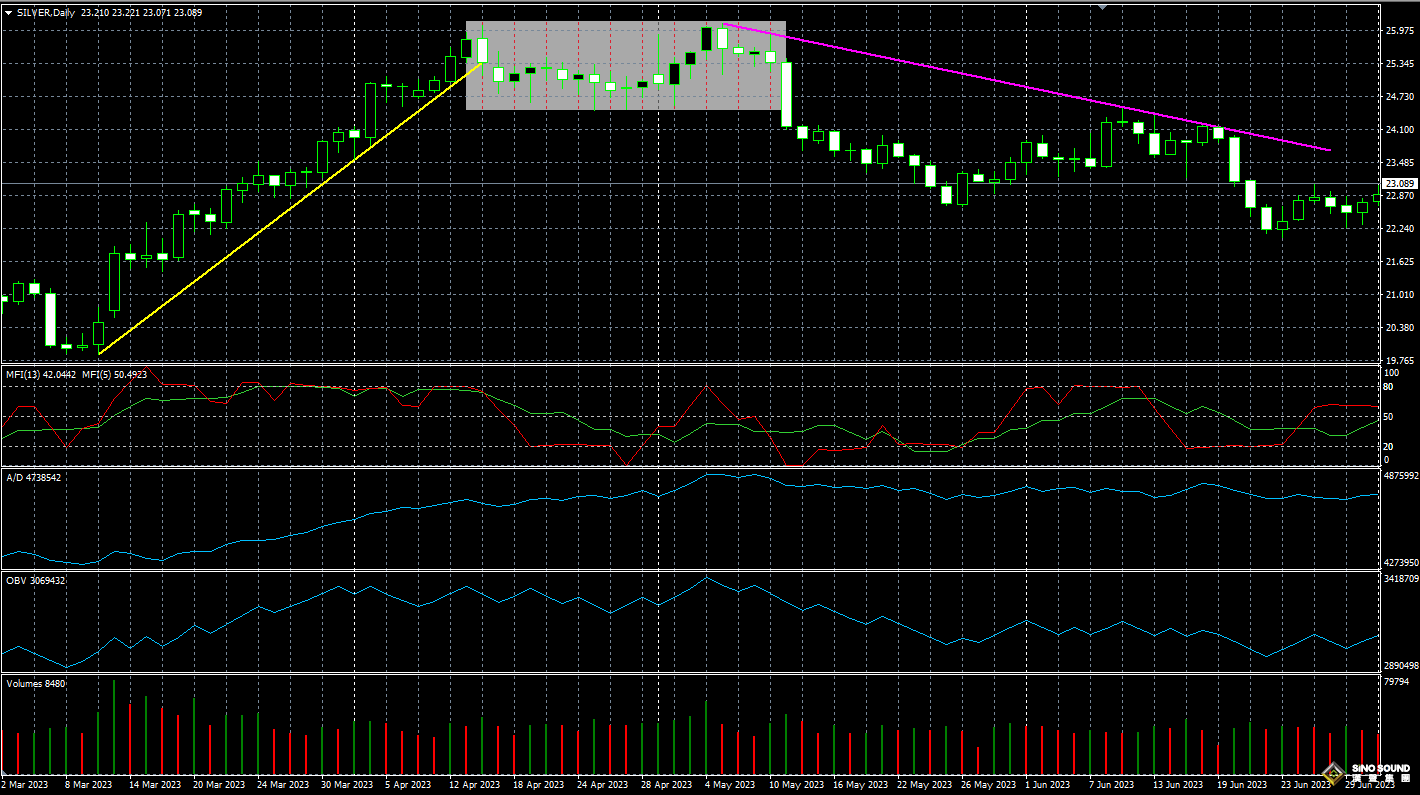Click the current price label 23.089
The image size is (1420, 795).
[x=1399, y=184]
